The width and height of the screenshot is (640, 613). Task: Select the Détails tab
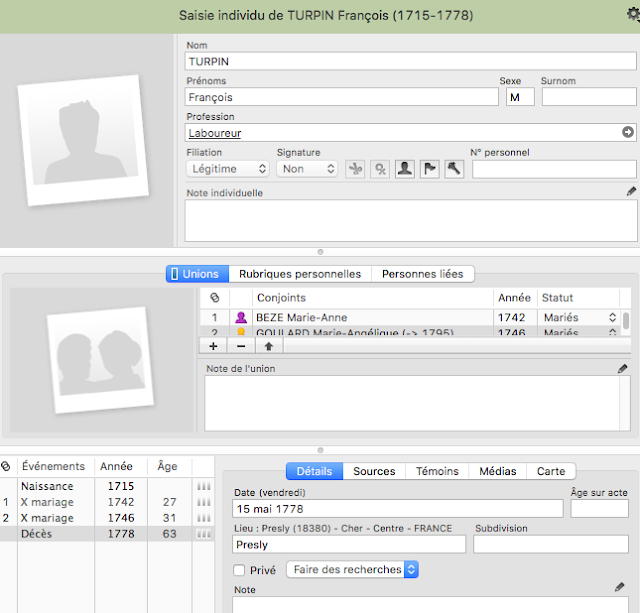(314, 471)
